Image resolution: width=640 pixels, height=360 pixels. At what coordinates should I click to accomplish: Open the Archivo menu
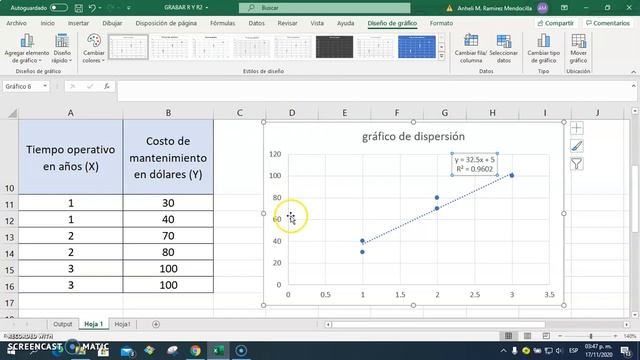16,23
